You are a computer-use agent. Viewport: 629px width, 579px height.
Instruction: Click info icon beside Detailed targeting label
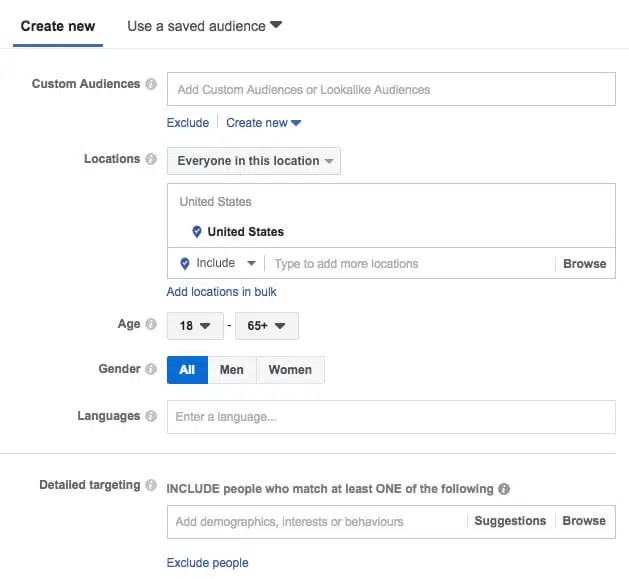click(151, 486)
